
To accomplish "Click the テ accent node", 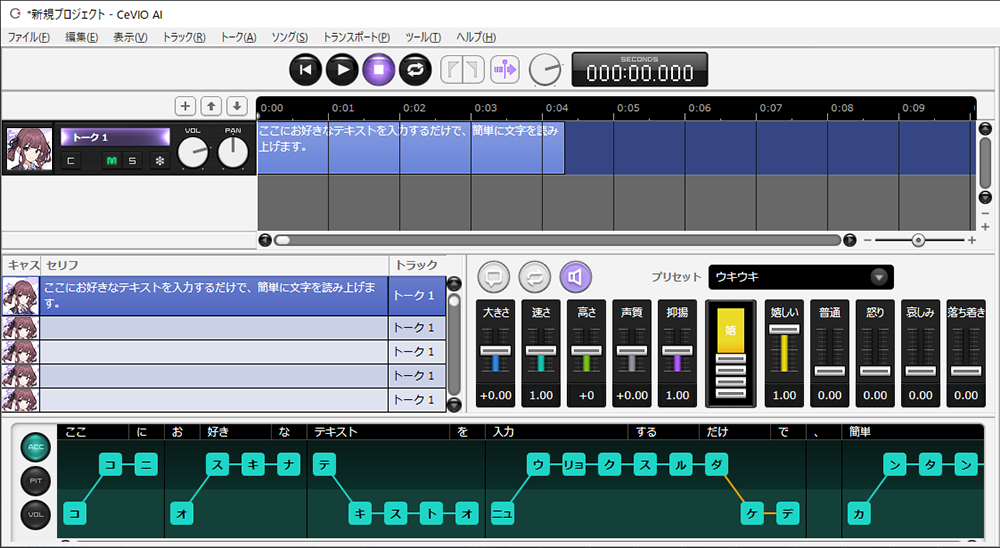I will point(324,464).
